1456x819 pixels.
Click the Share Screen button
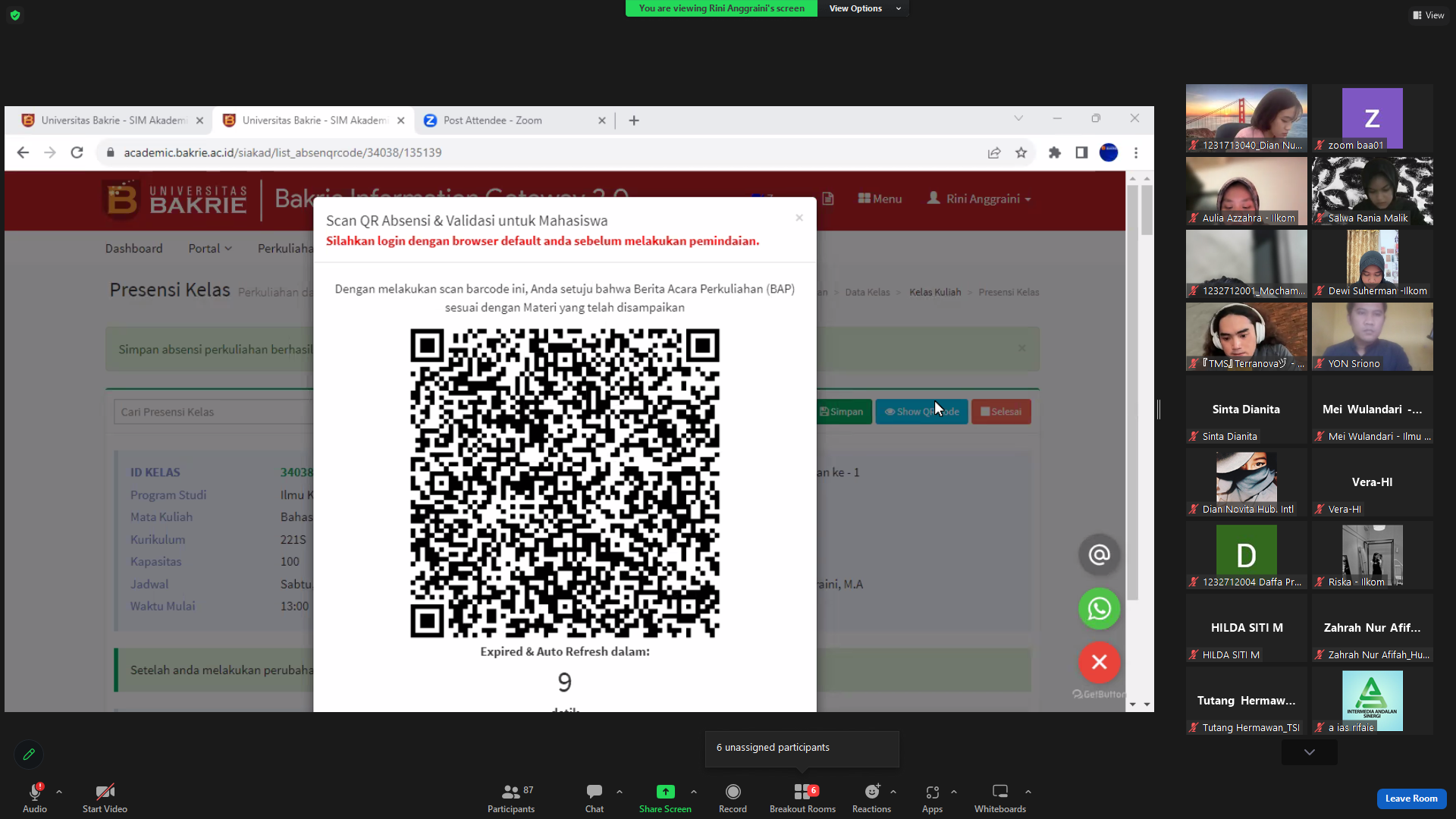pyautogui.click(x=665, y=798)
